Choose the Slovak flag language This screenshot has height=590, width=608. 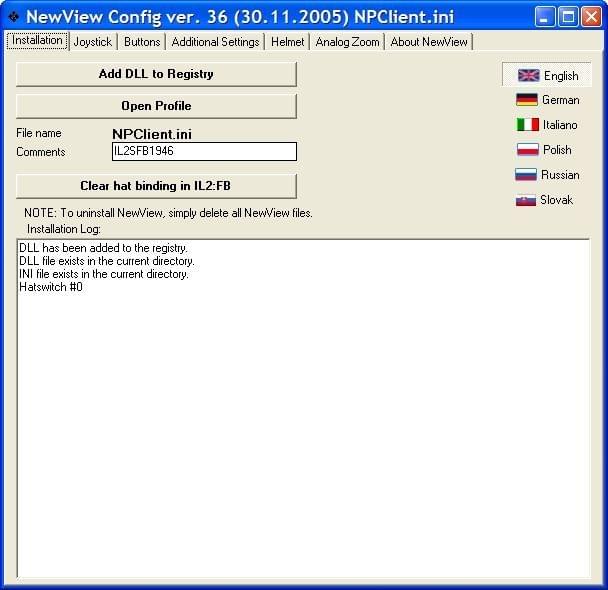(526, 200)
